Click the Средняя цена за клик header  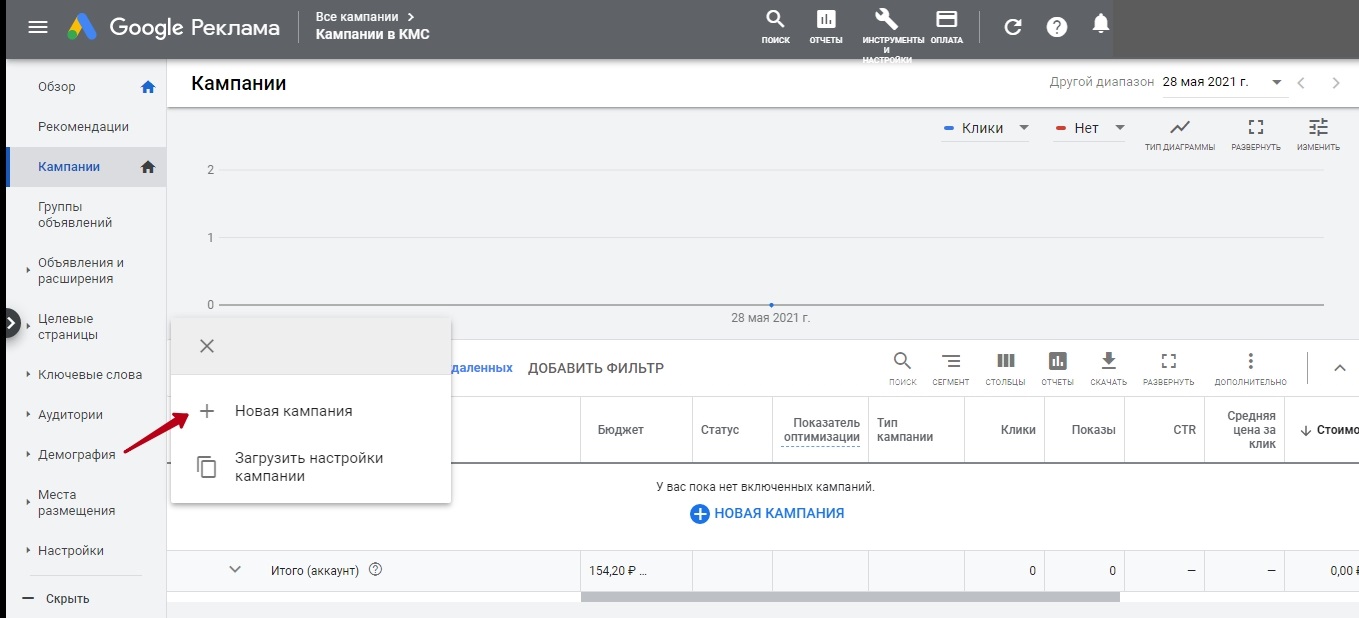(x=1250, y=430)
